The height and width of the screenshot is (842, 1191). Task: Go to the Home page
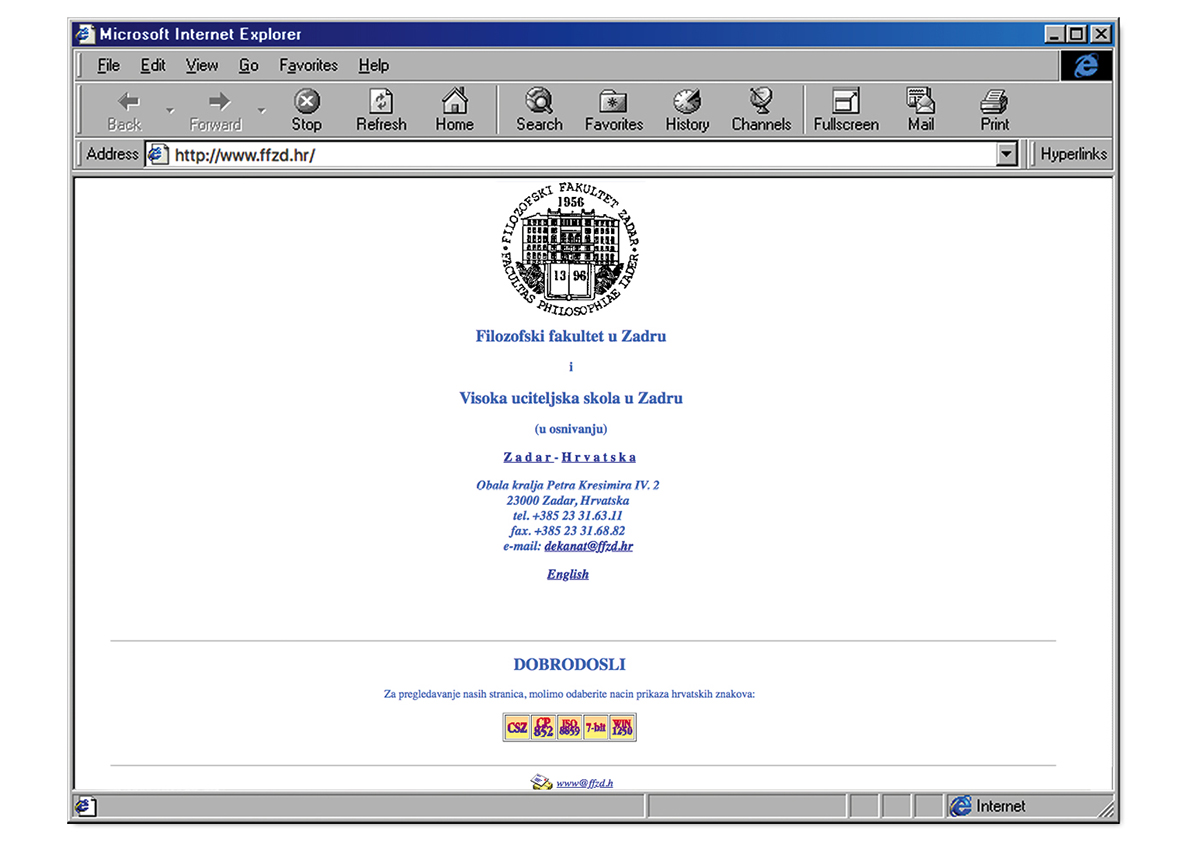[454, 109]
